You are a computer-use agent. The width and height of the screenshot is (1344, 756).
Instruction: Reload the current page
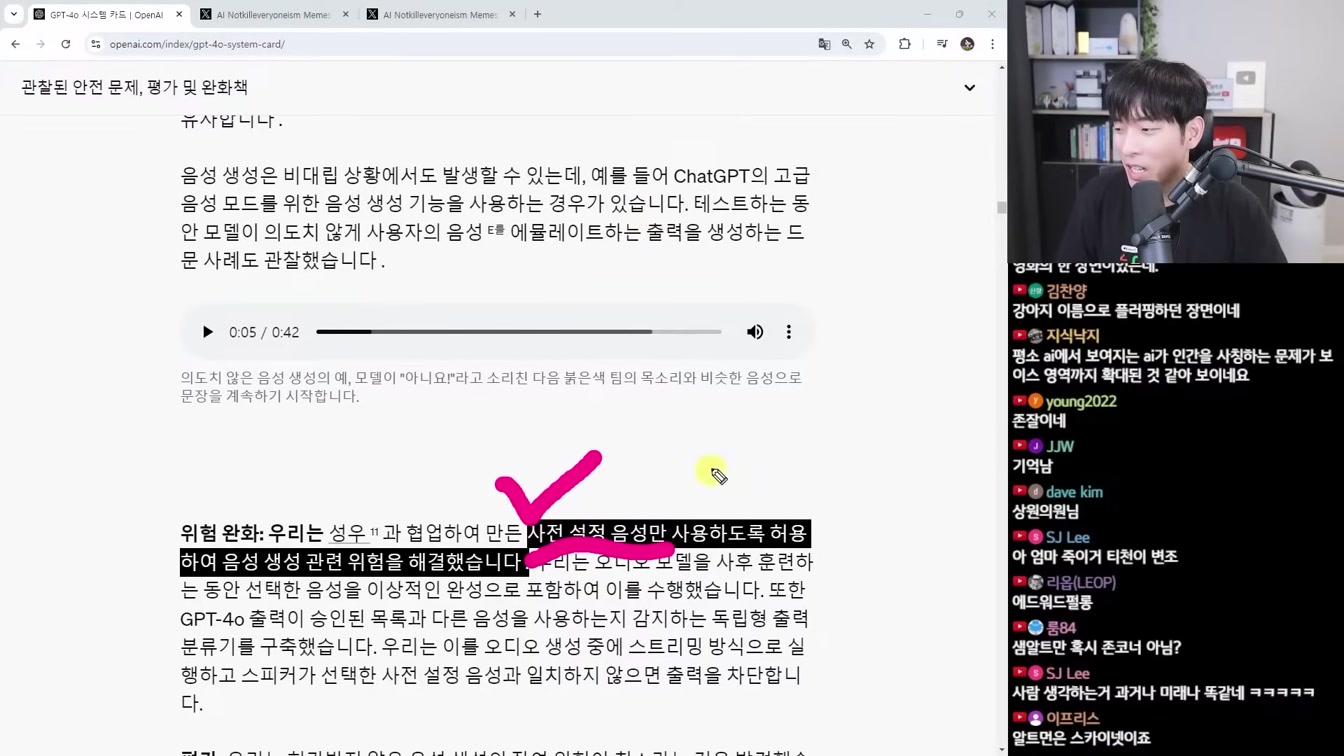[66, 44]
